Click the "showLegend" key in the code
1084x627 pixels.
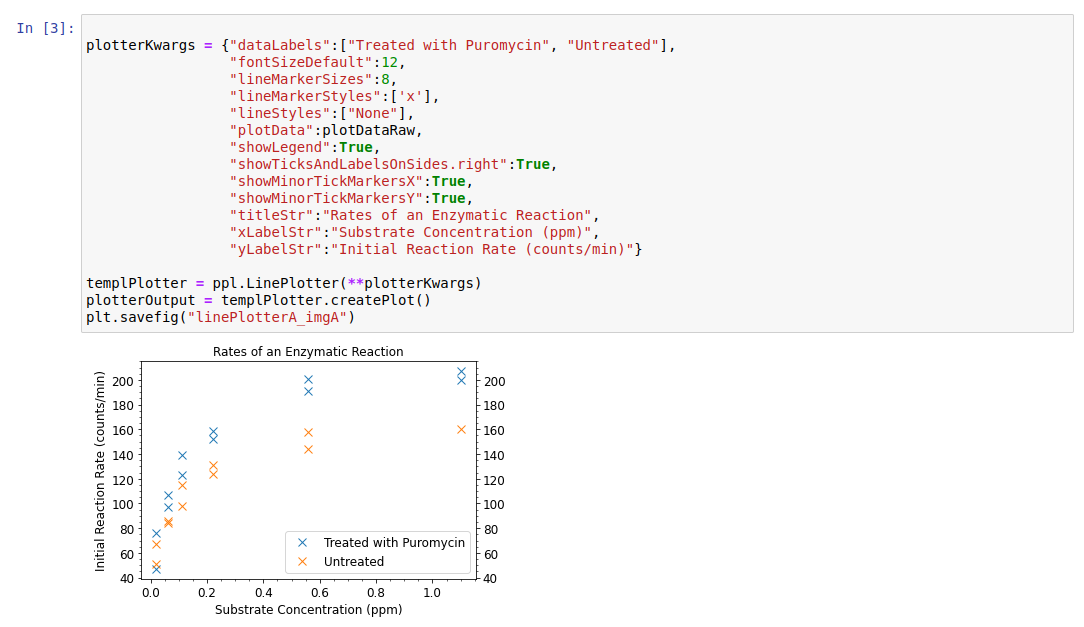(280, 147)
